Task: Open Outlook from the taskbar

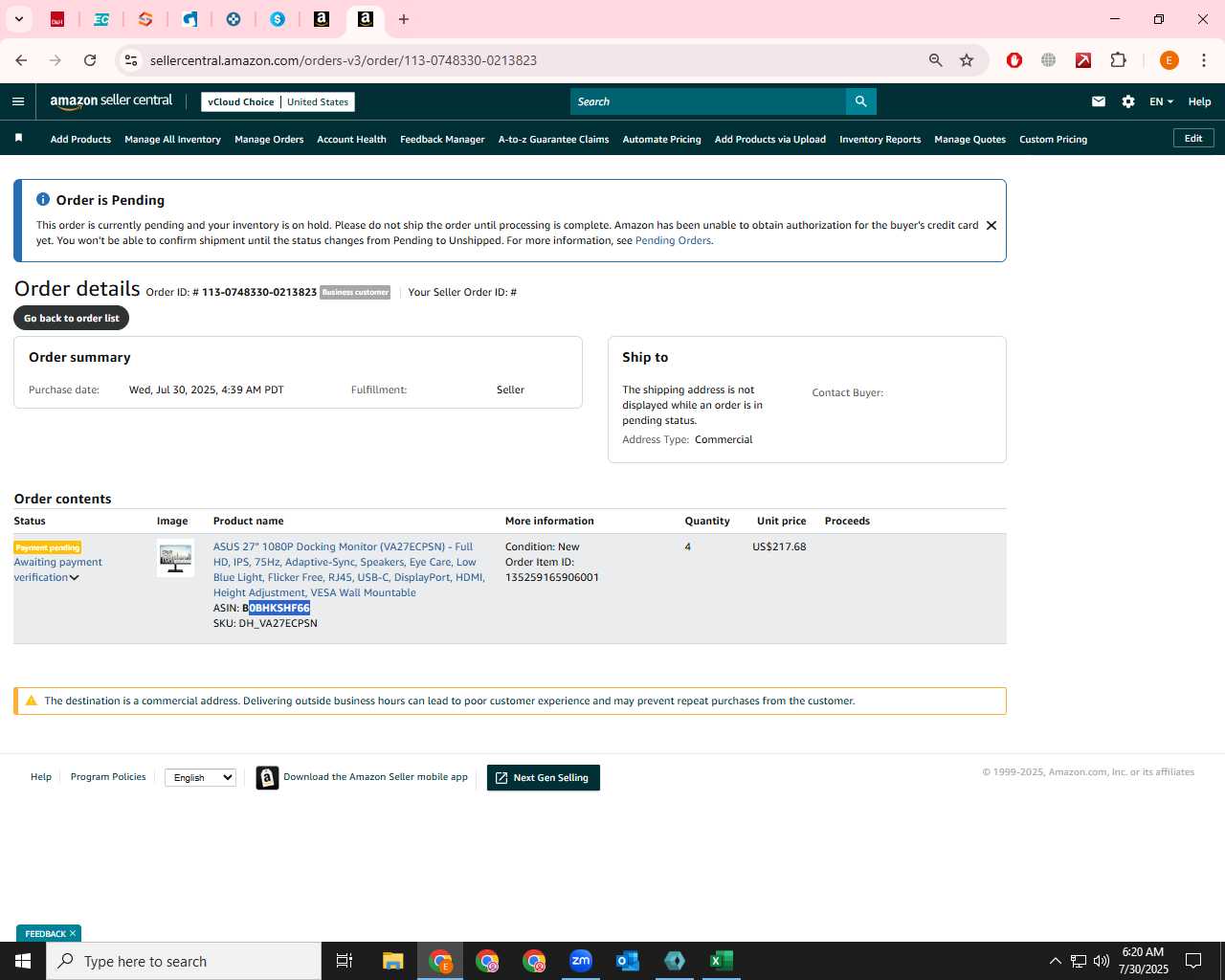Action: [628, 961]
